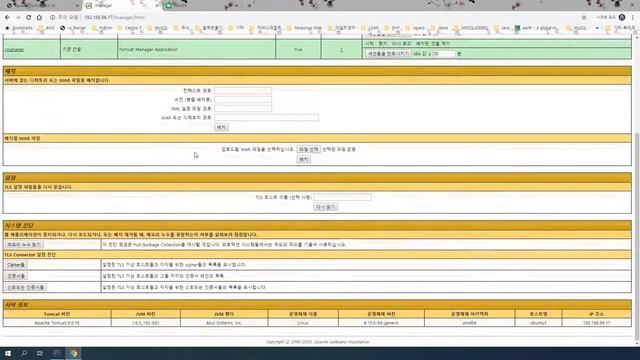Open the jquery bookmark folder
640x360 pixels.
pos(415,28)
